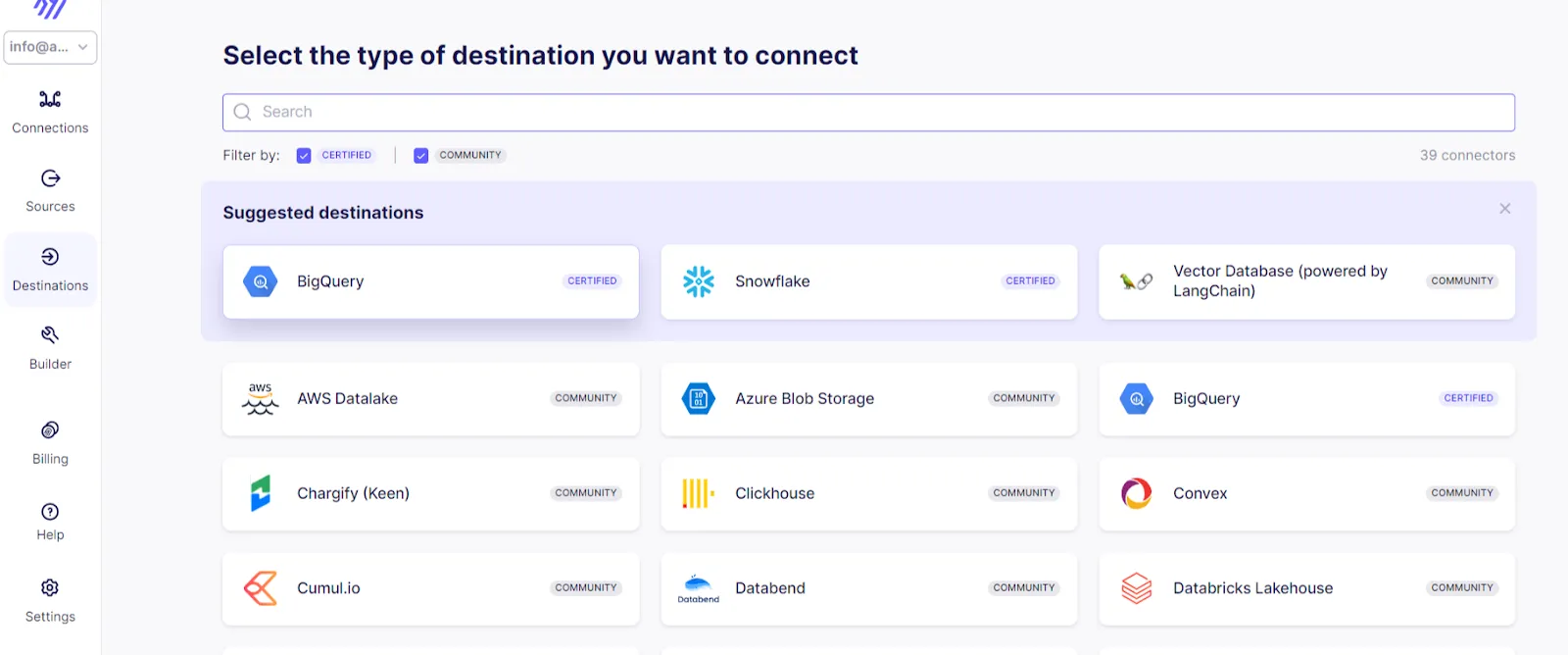The width and height of the screenshot is (1568, 655).
Task: Choose the AWS Datalake connector
Action: [x=430, y=399]
